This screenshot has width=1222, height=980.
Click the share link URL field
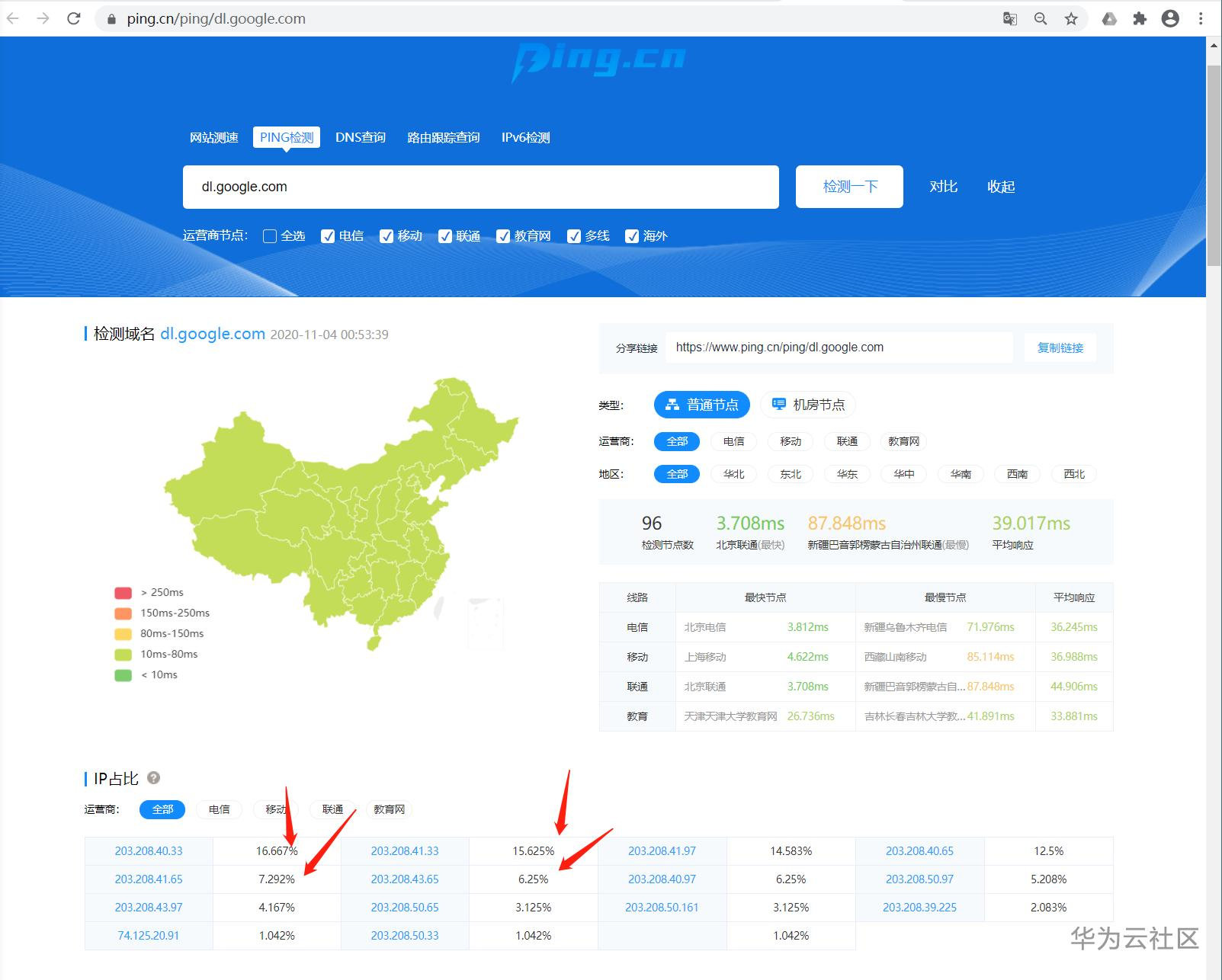[x=839, y=347]
